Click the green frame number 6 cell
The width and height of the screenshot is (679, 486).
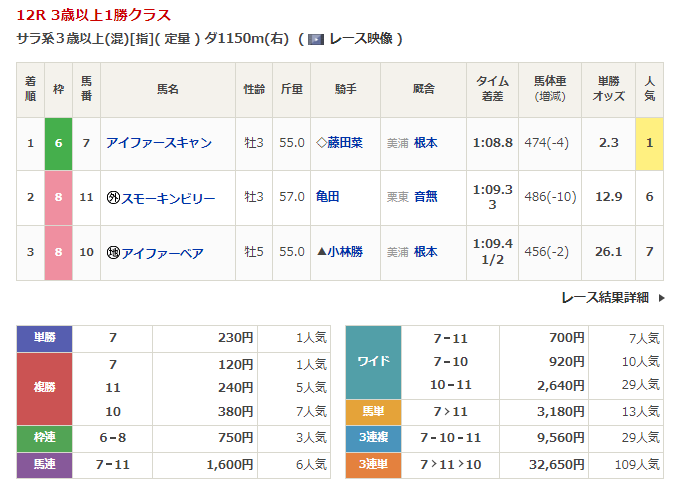(x=59, y=143)
